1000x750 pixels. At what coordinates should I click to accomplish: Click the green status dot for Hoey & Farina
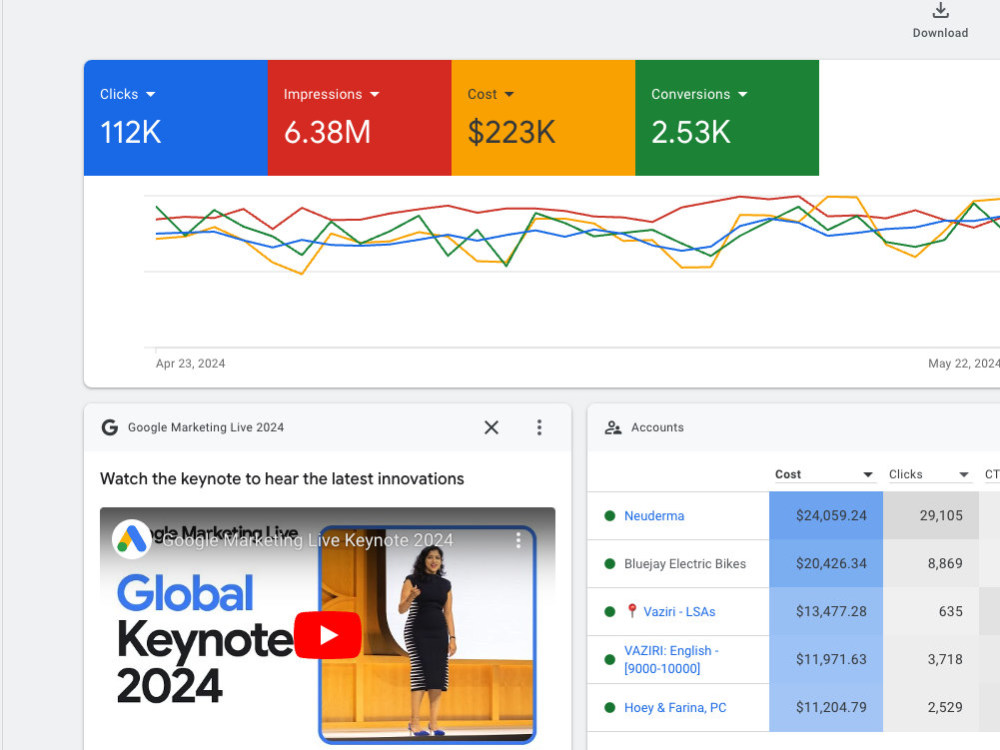click(x=610, y=707)
